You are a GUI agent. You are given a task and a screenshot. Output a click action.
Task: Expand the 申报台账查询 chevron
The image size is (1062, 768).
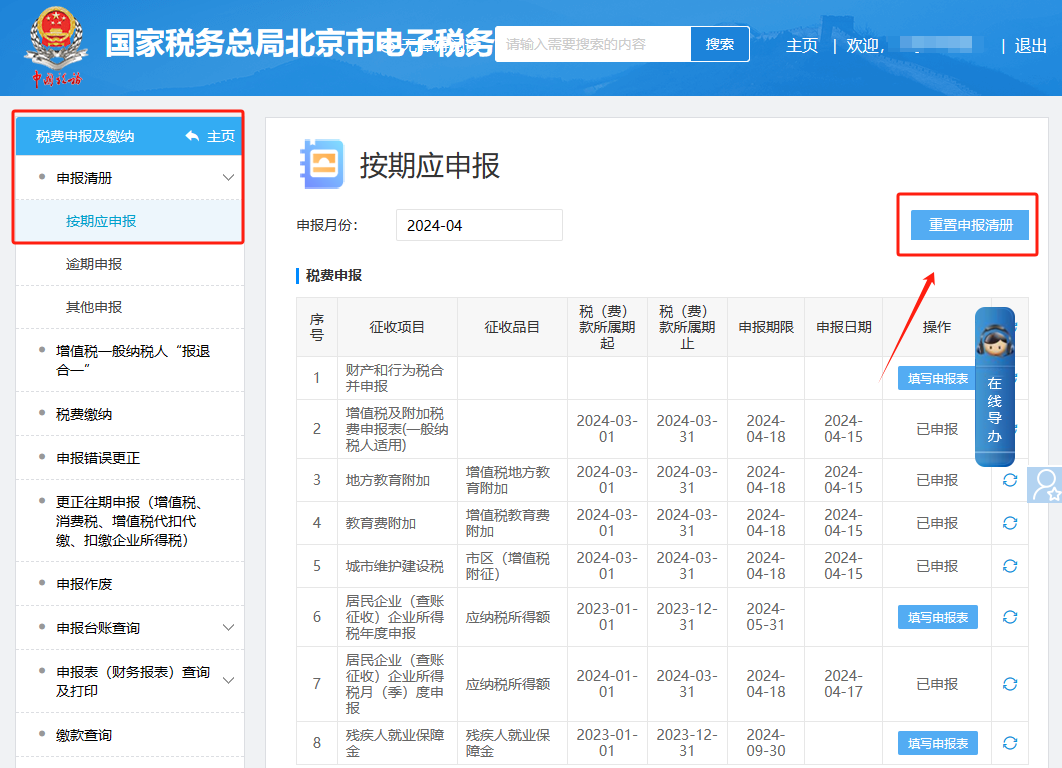coord(228,628)
